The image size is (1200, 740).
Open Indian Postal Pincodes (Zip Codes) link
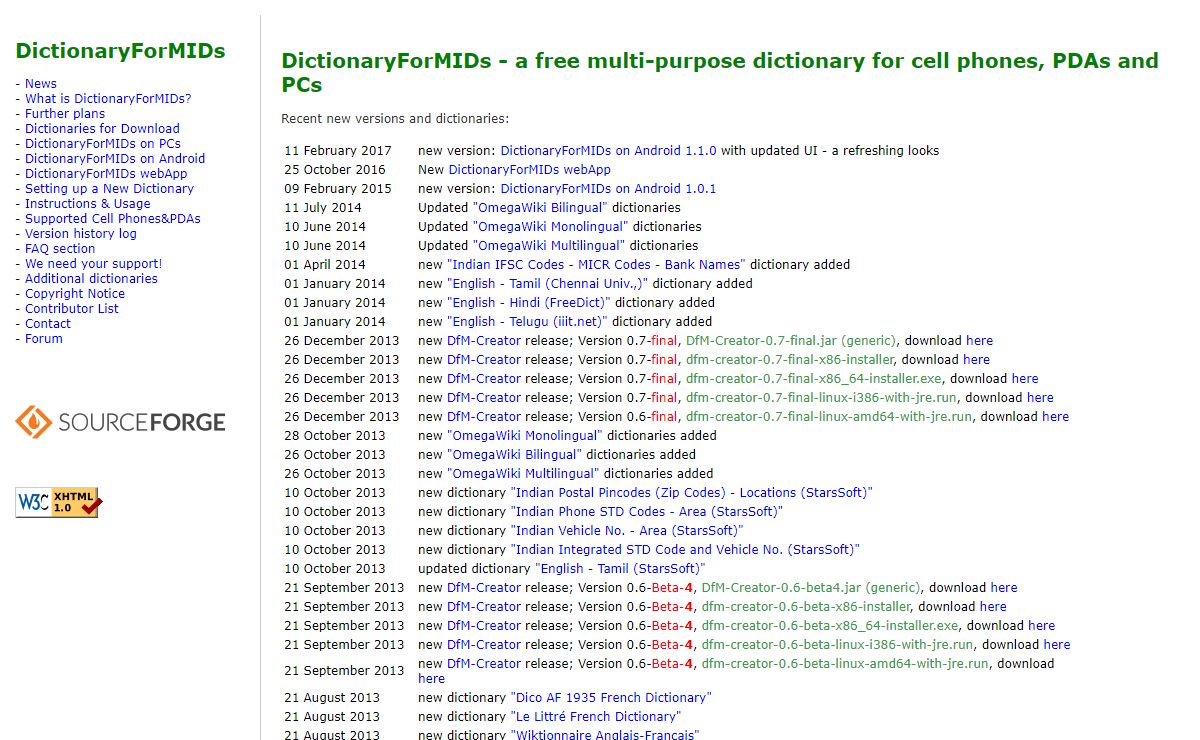(x=692, y=493)
